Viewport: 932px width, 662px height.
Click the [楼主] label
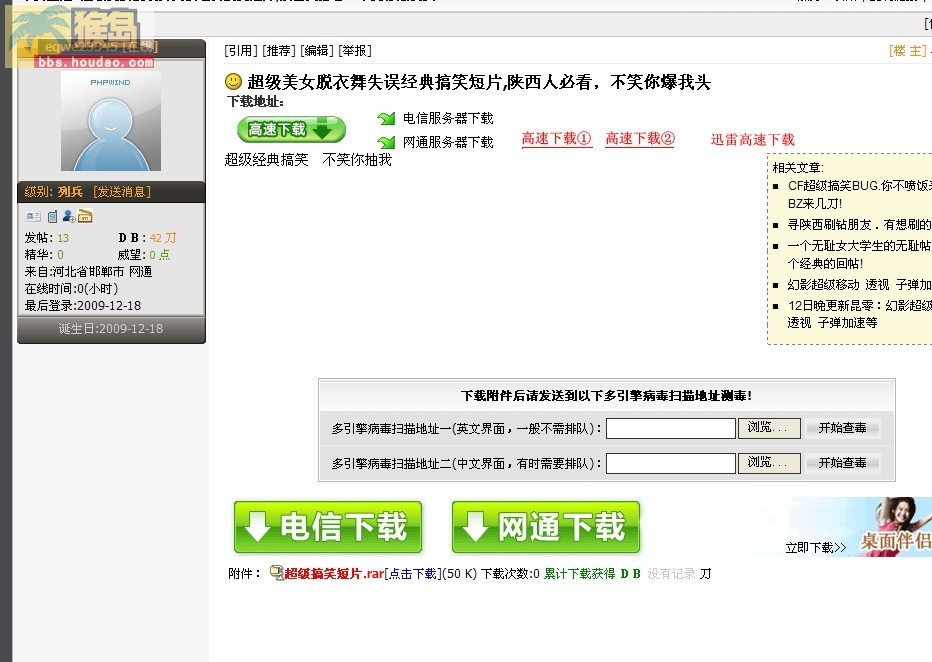pos(908,51)
